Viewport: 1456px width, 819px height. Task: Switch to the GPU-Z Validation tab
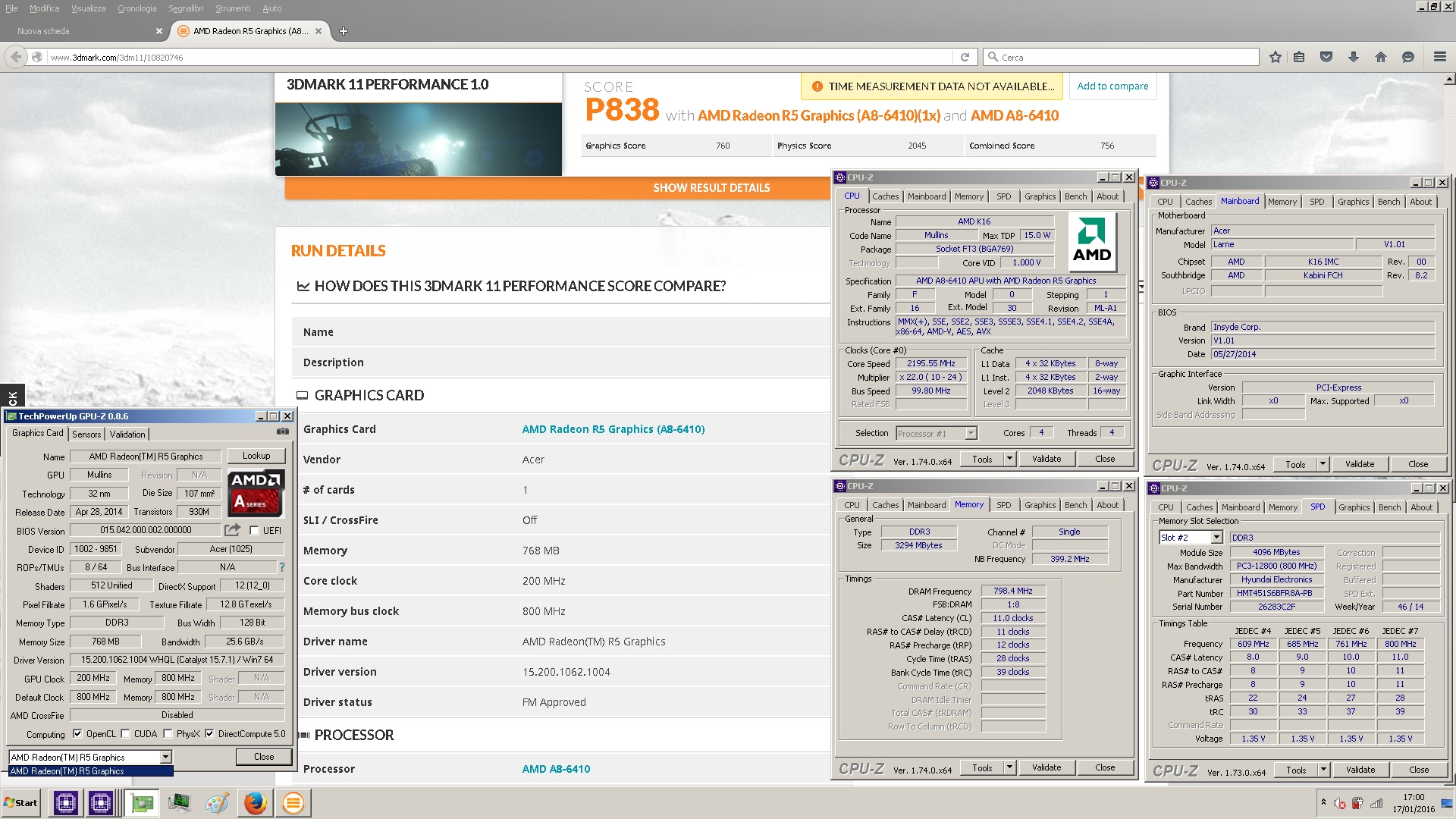127,435
